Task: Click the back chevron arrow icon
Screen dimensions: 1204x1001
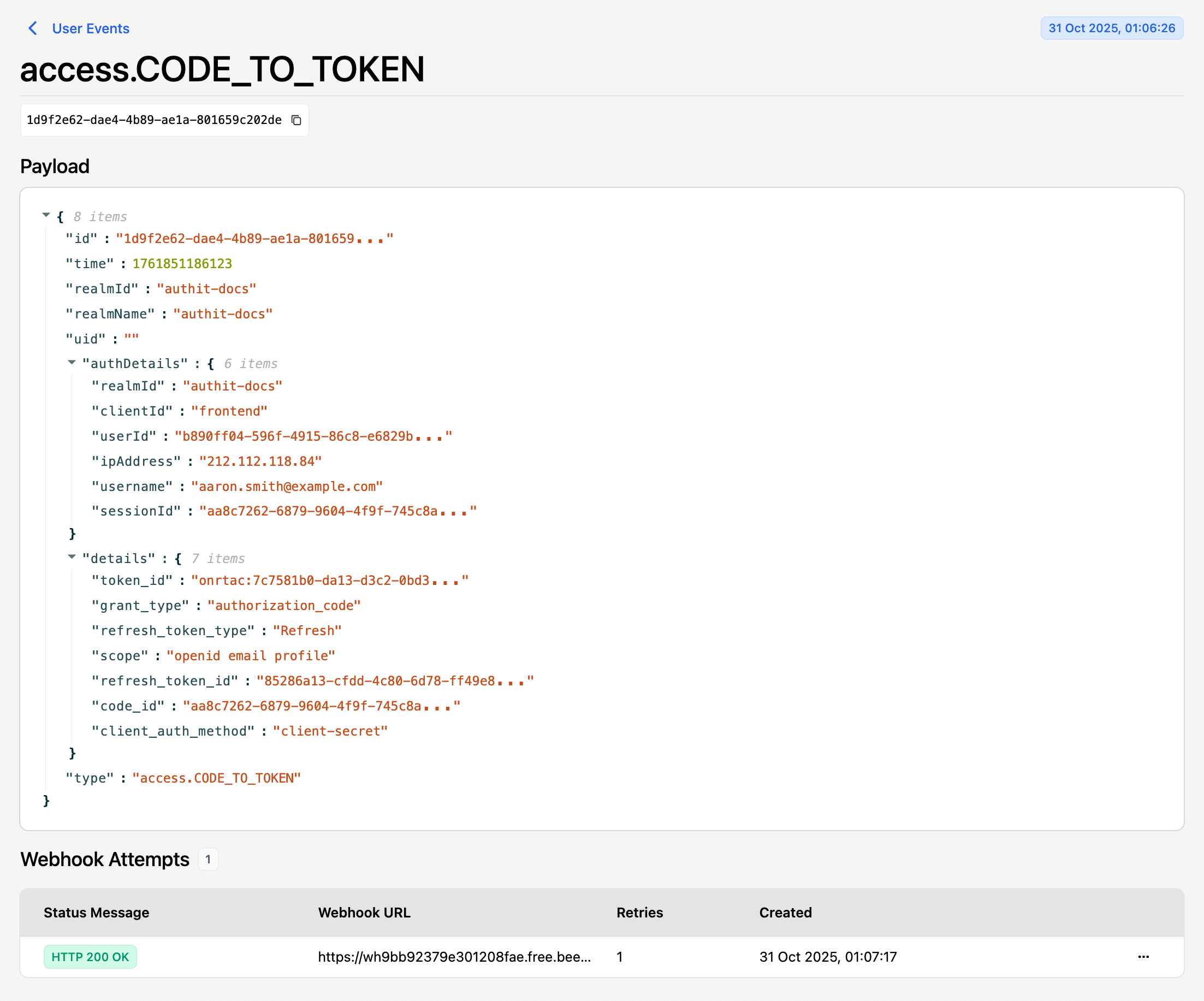Action: (33, 28)
